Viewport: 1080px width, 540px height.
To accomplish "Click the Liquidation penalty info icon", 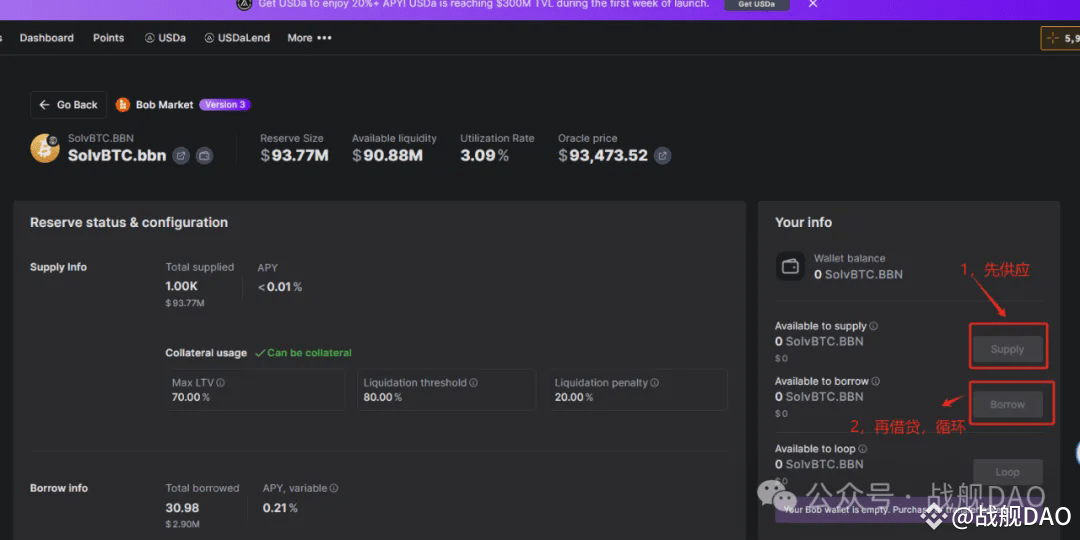I will click(654, 383).
